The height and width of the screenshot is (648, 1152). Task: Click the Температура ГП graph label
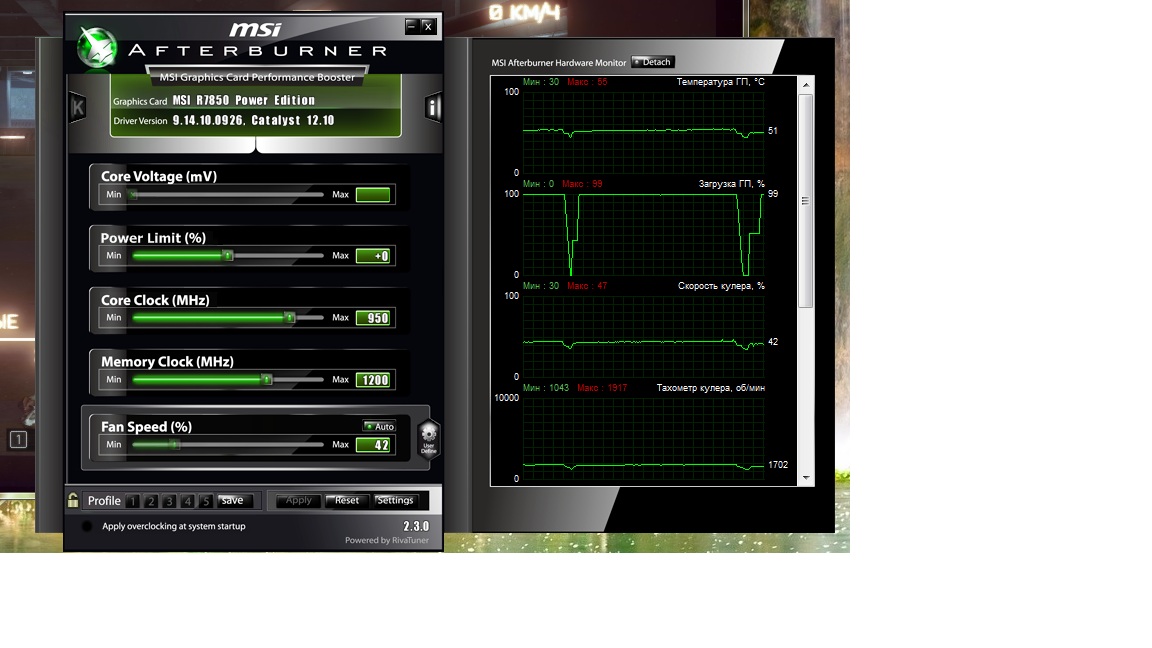coord(720,82)
